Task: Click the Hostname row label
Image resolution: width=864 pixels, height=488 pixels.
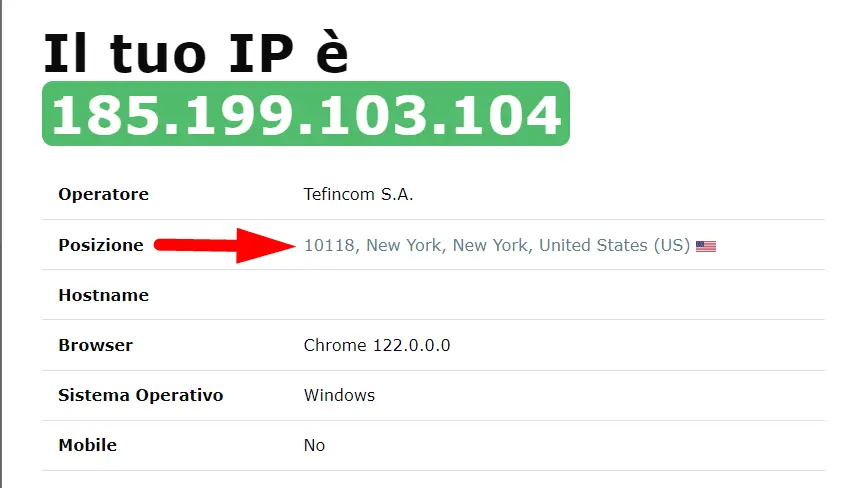Action: [x=104, y=295]
